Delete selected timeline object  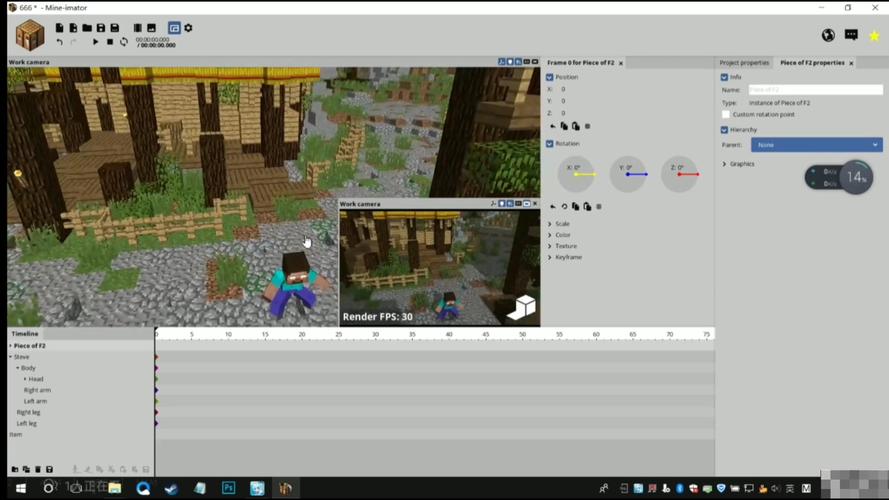38,469
